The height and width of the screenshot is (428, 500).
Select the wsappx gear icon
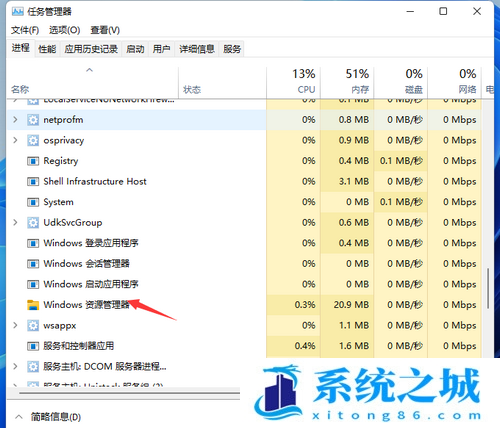(x=33, y=325)
